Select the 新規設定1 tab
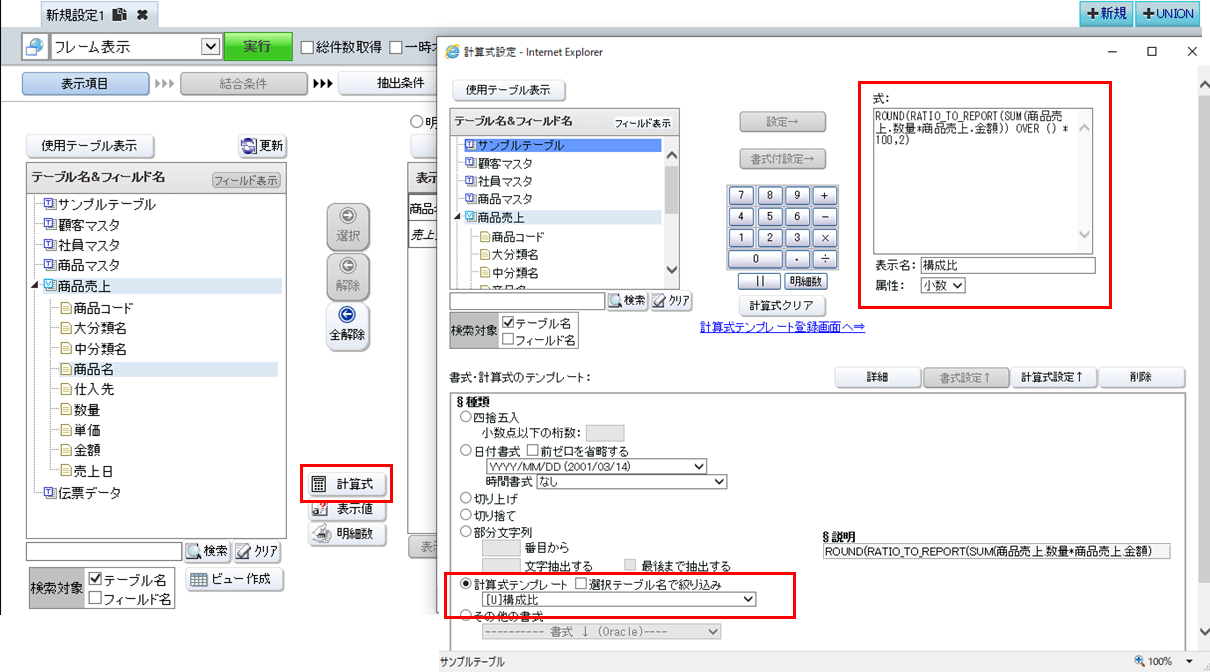The width and height of the screenshot is (1210, 672). coord(75,15)
